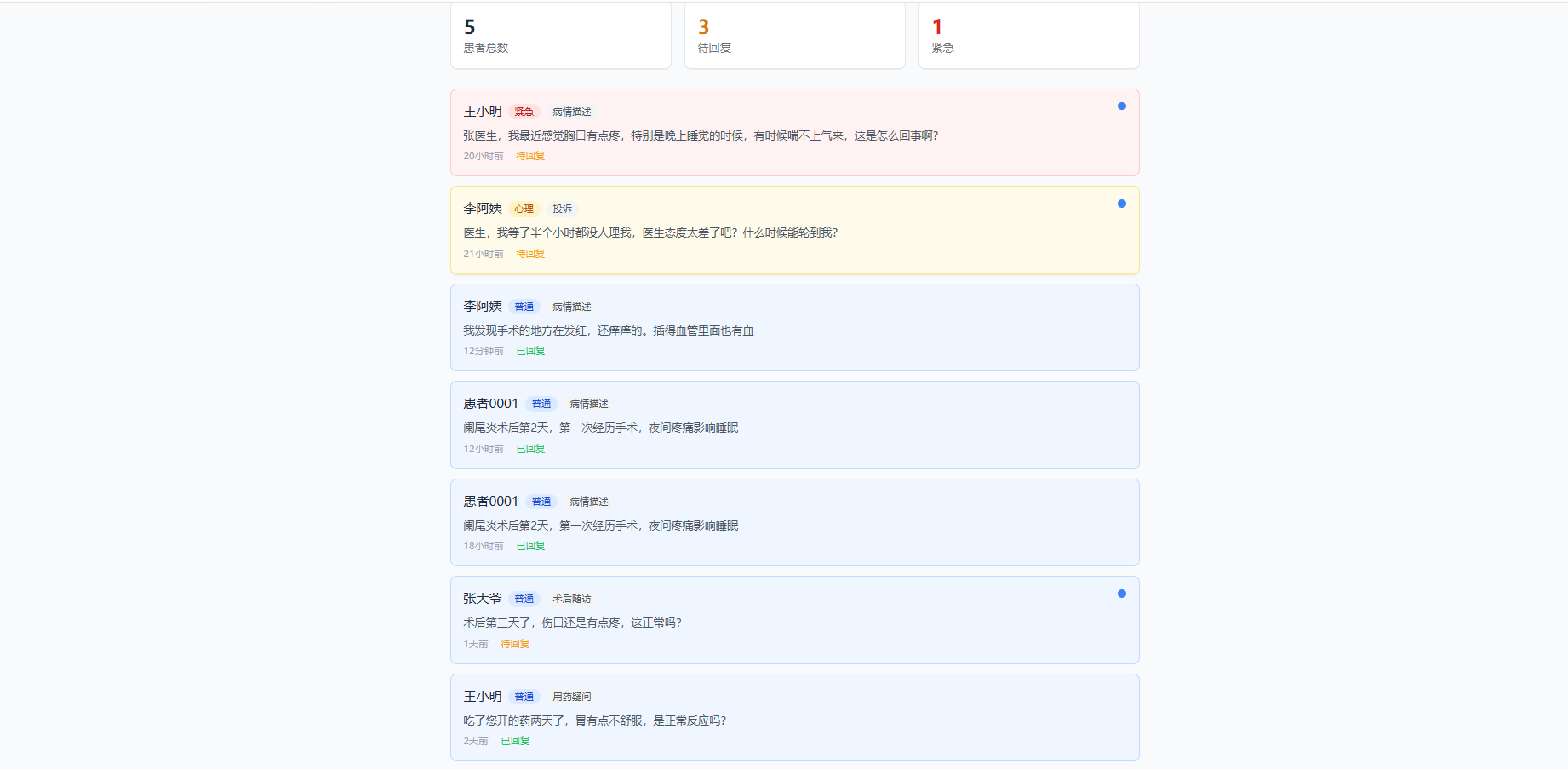Filter by the 待回复 statistics card
Image resolution: width=1568 pixels, height=769 pixels.
point(794,36)
